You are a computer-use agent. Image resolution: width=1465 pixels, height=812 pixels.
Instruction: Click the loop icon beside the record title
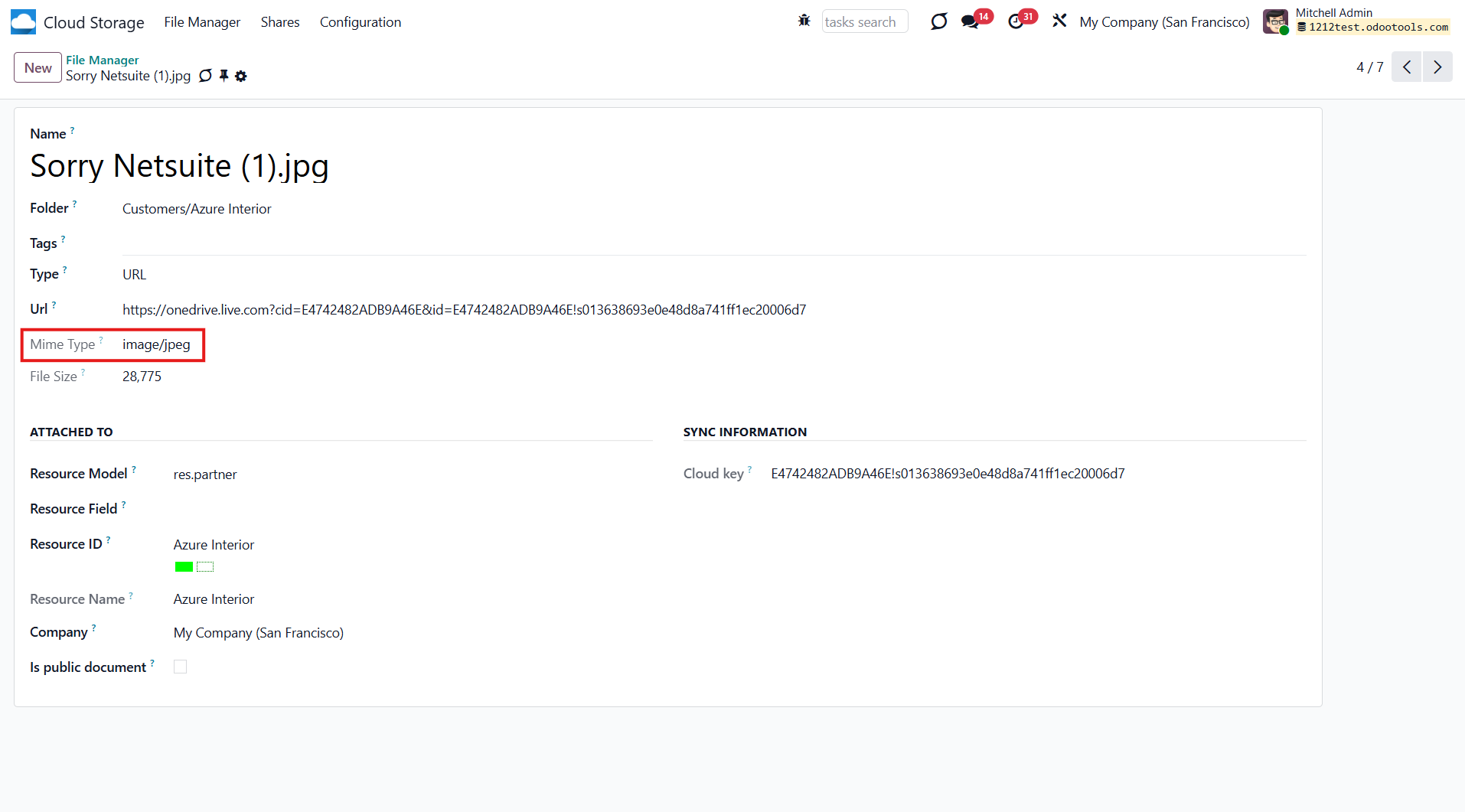(x=205, y=76)
